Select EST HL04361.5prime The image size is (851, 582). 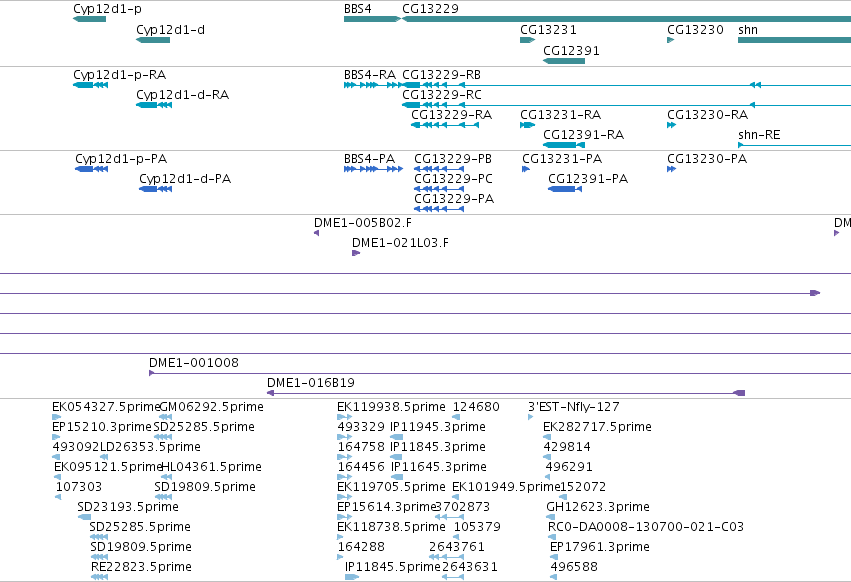[212, 467]
